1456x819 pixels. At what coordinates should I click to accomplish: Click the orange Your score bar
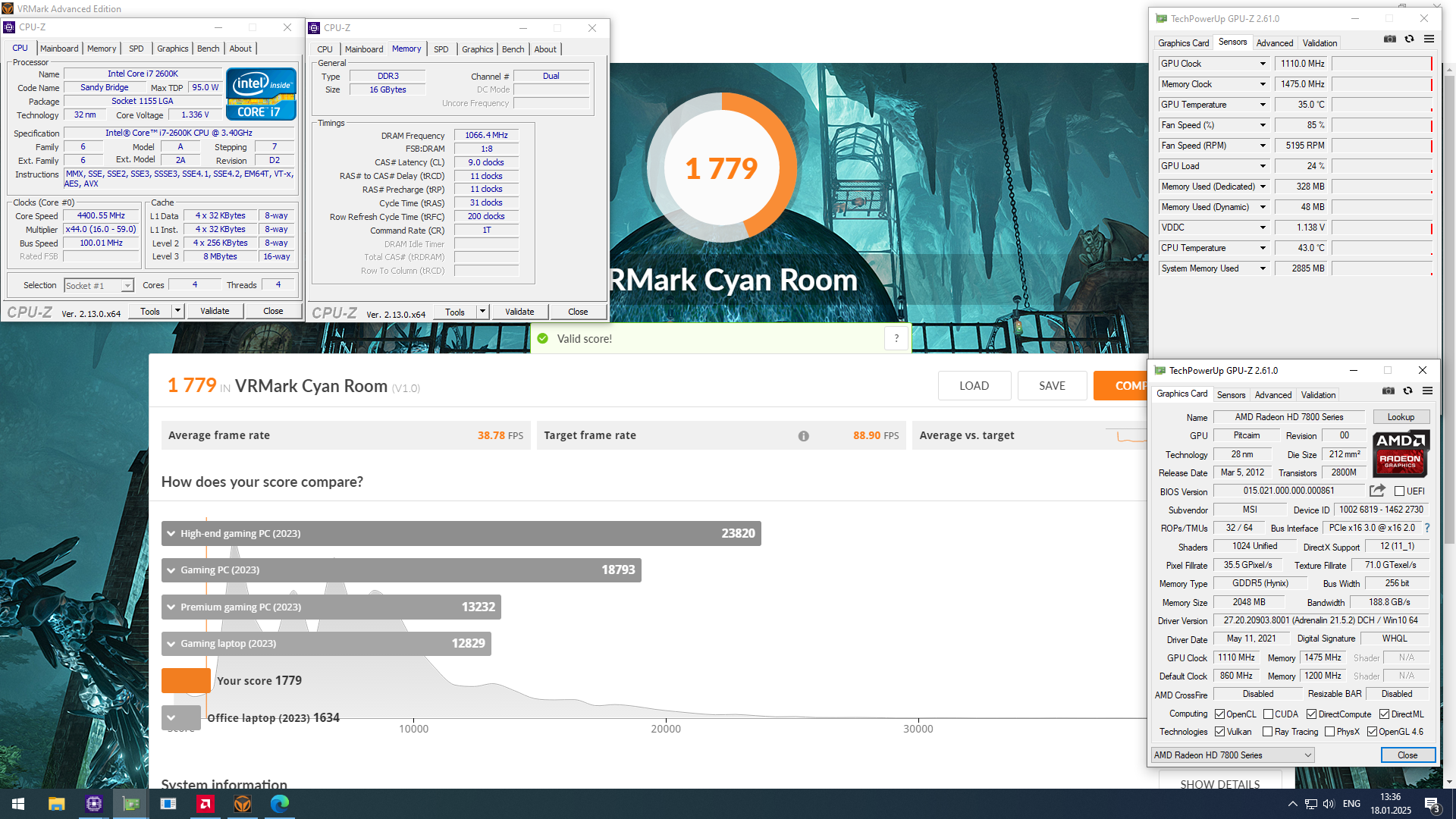[x=186, y=681]
